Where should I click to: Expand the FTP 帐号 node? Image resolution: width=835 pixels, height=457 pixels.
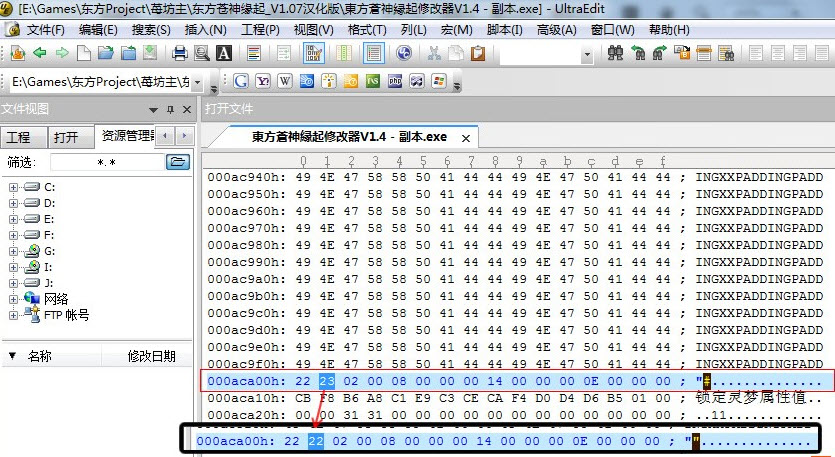(13, 315)
